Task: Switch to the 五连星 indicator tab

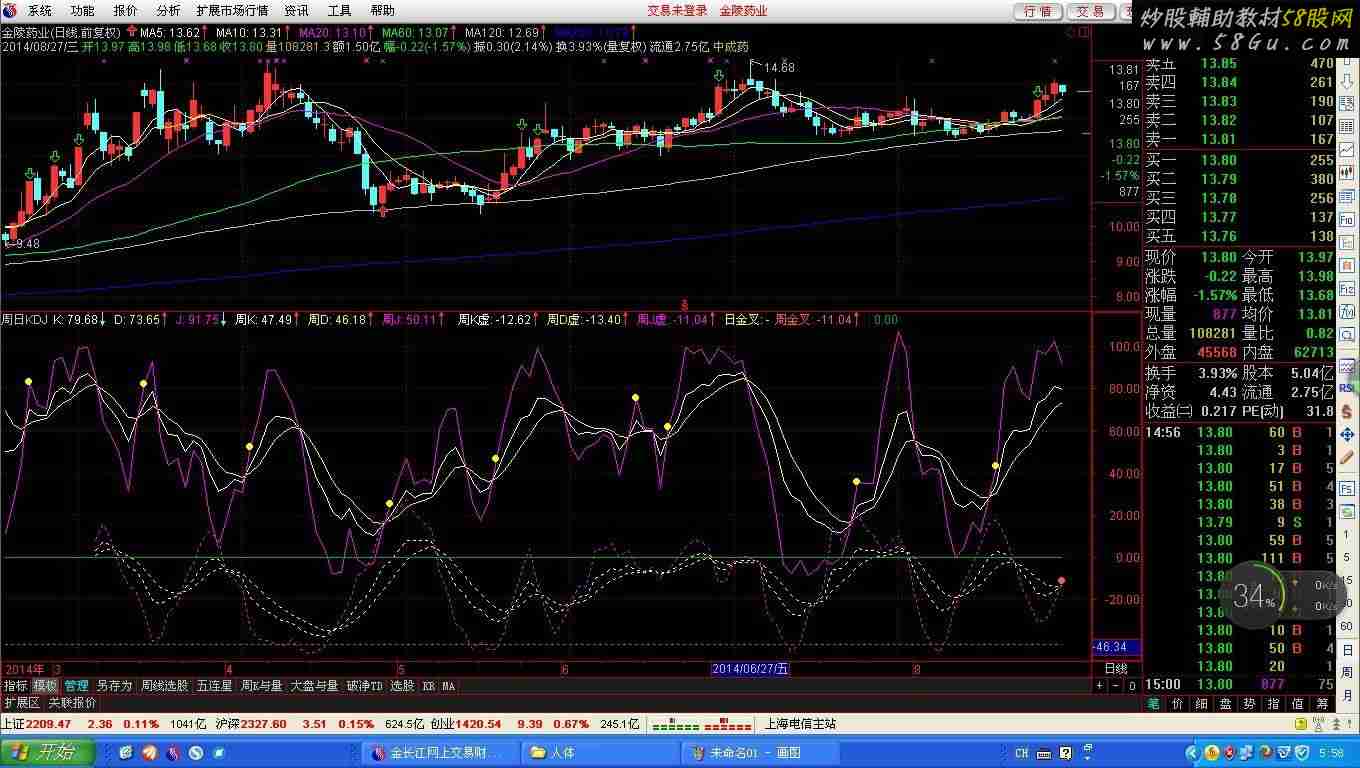Action: tap(214, 686)
